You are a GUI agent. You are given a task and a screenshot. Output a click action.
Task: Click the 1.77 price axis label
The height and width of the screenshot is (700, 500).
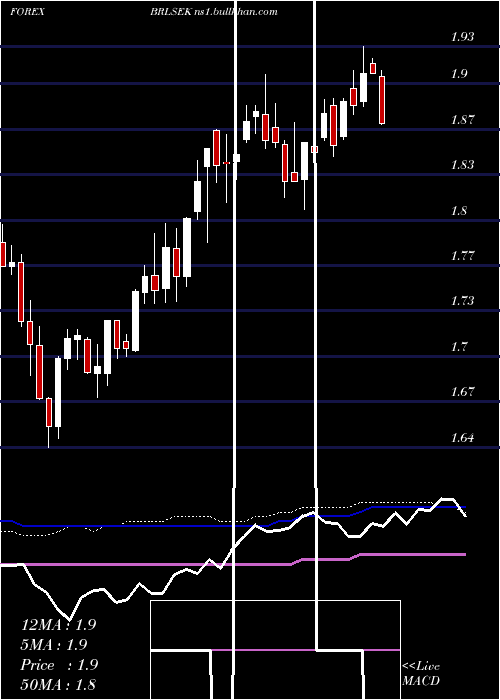click(x=462, y=256)
